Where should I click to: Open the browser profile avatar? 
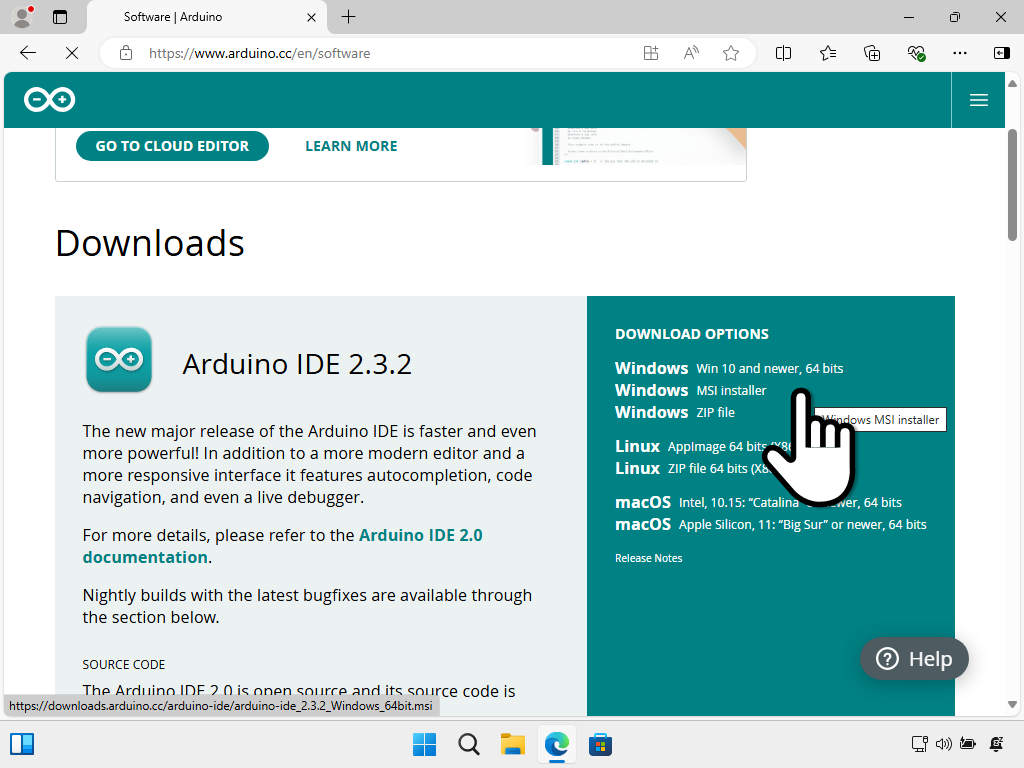(23, 17)
